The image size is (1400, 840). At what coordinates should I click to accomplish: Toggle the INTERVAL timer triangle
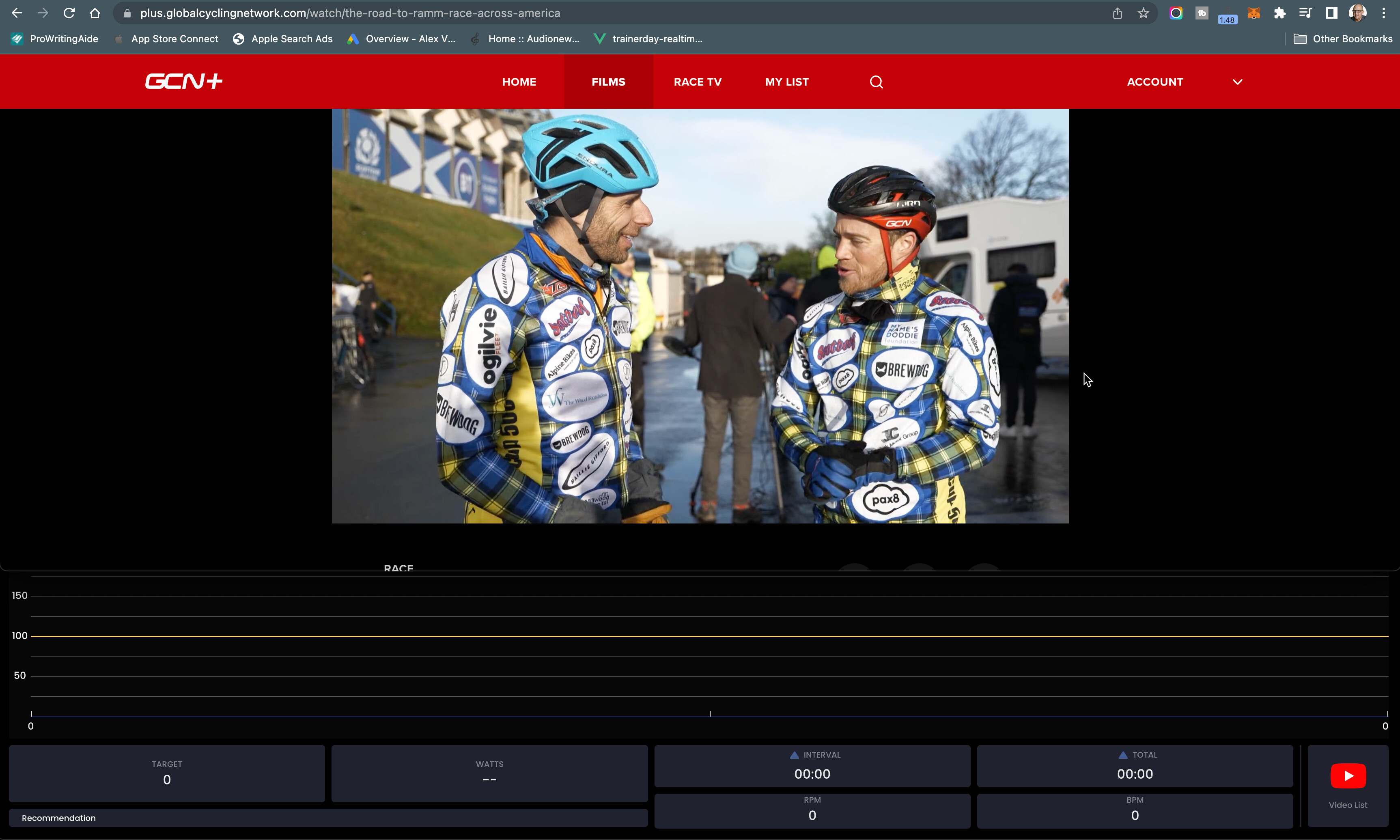795,754
